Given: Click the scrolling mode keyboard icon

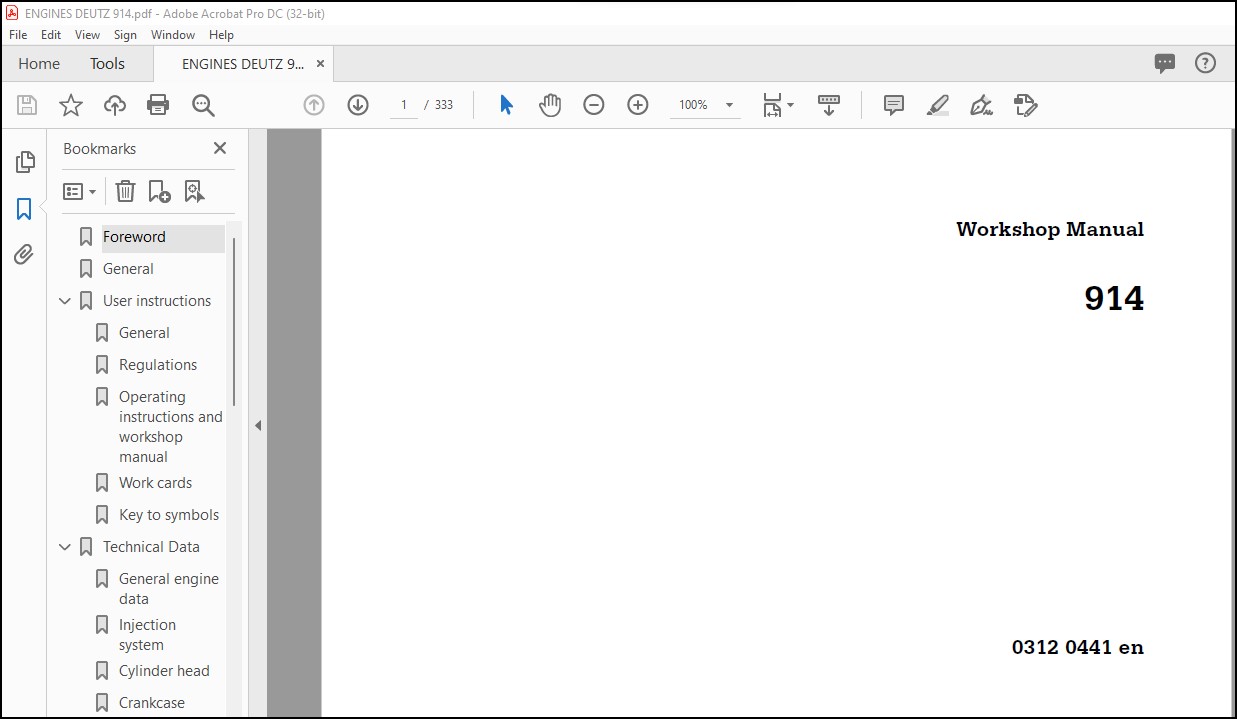Looking at the screenshot, I should tap(829, 105).
